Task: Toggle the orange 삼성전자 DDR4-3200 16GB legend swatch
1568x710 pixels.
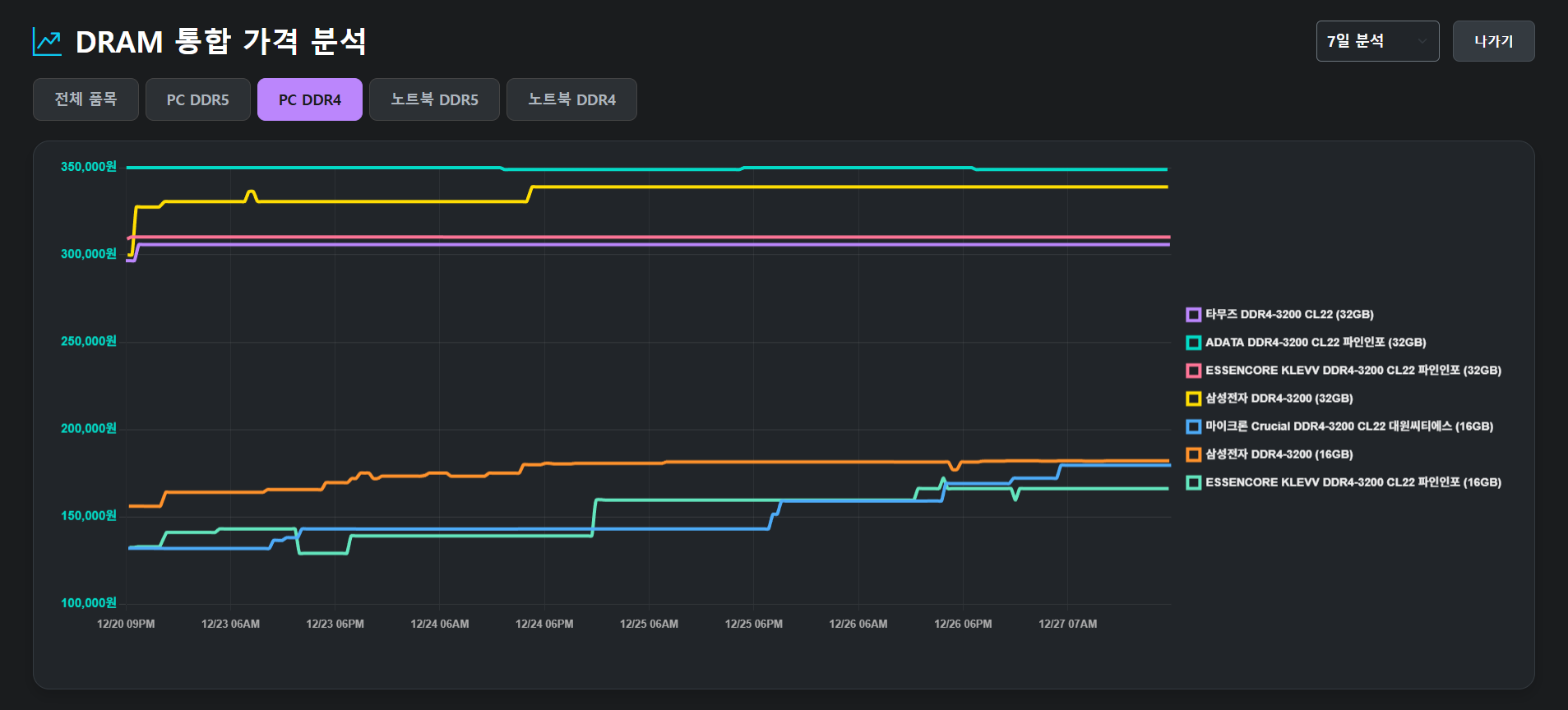Action: tap(1193, 454)
